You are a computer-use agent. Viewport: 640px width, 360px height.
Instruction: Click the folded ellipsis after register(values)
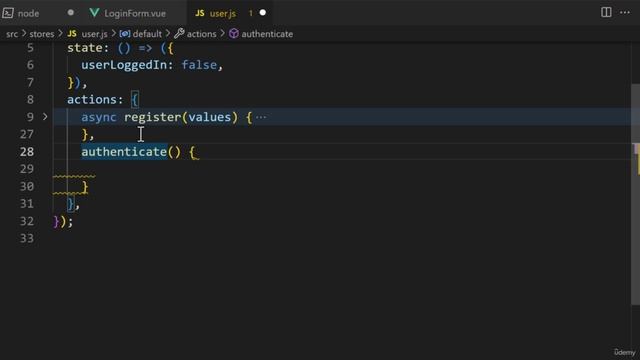pyautogui.click(x=261, y=118)
